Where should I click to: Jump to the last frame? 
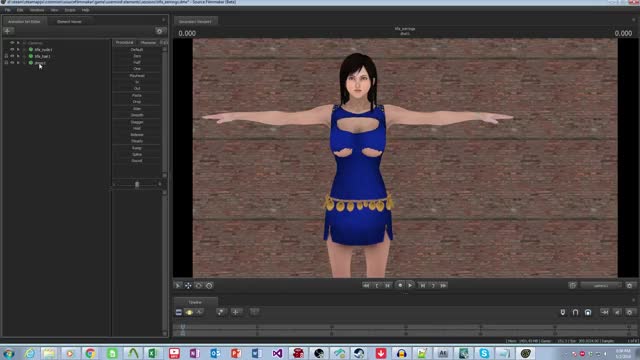[x=443, y=286]
